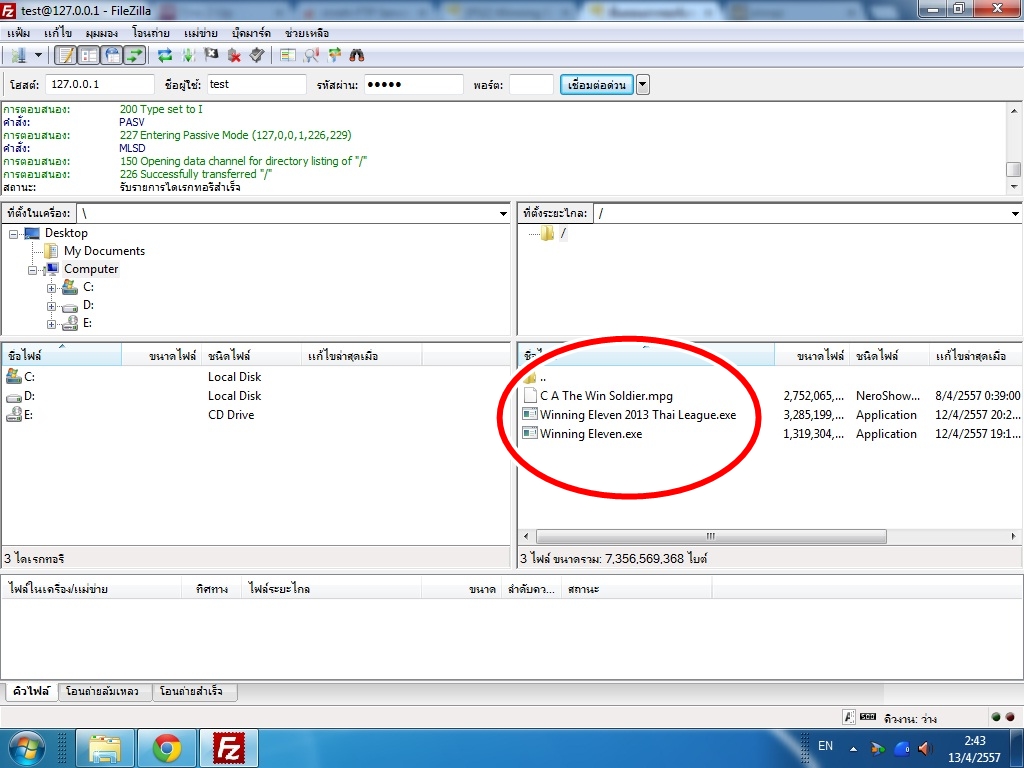Image resolution: width=1024 pixels, height=768 pixels.
Task: Click the host field showing 127.0.0.1
Action: pos(99,84)
